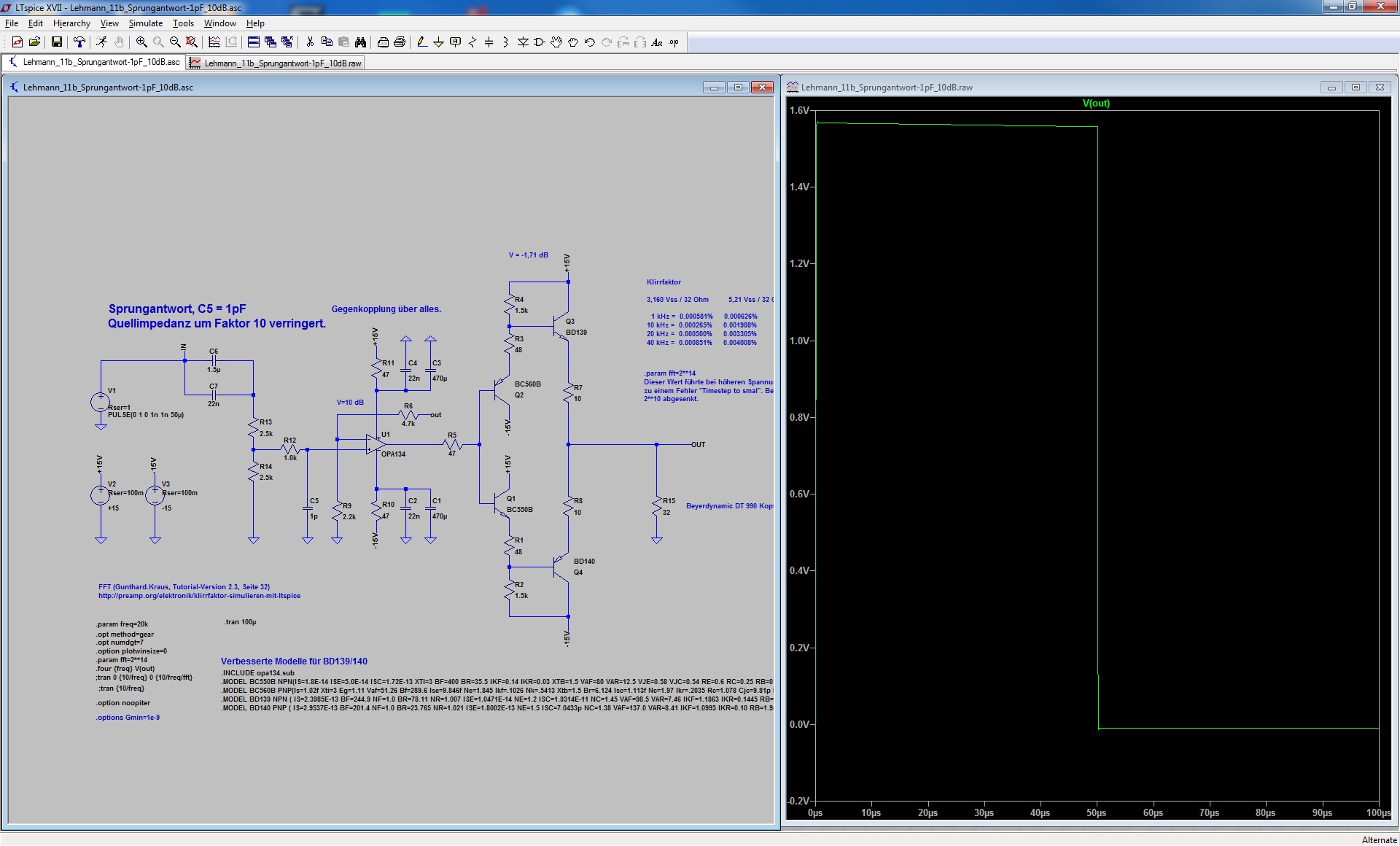Open the Edit menu
The height and width of the screenshot is (846, 1400).
tap(36, 23)
